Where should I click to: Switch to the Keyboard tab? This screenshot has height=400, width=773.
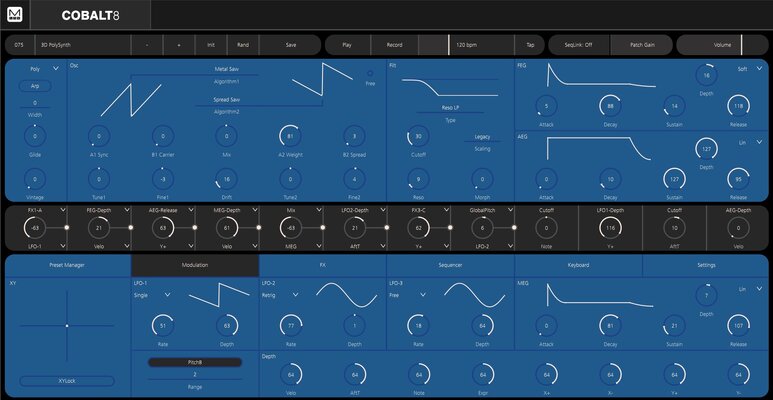[578, 265]
